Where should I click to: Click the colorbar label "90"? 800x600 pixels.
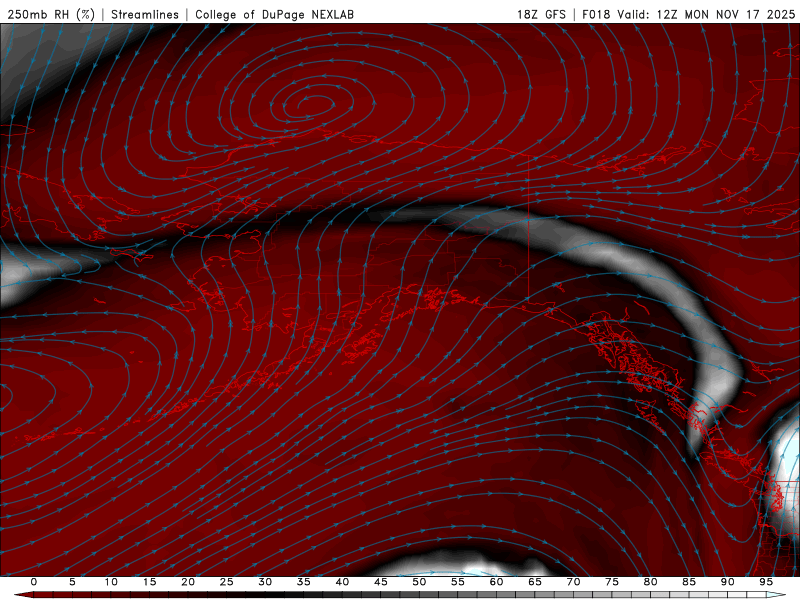727,582
